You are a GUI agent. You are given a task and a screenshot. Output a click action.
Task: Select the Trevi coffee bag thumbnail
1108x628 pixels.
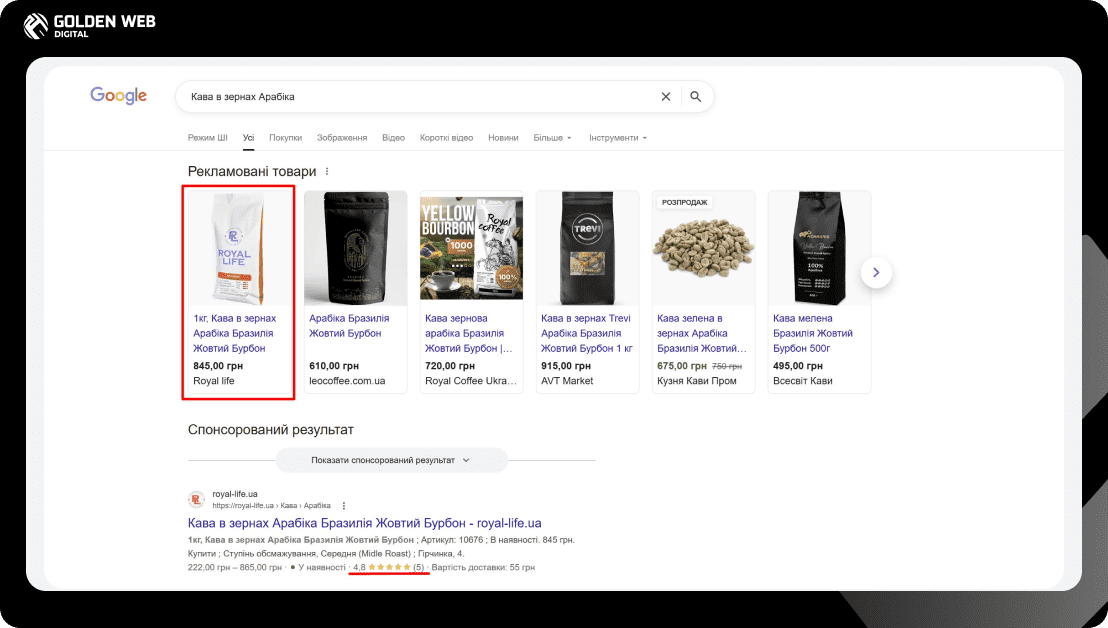coord(587,247)
